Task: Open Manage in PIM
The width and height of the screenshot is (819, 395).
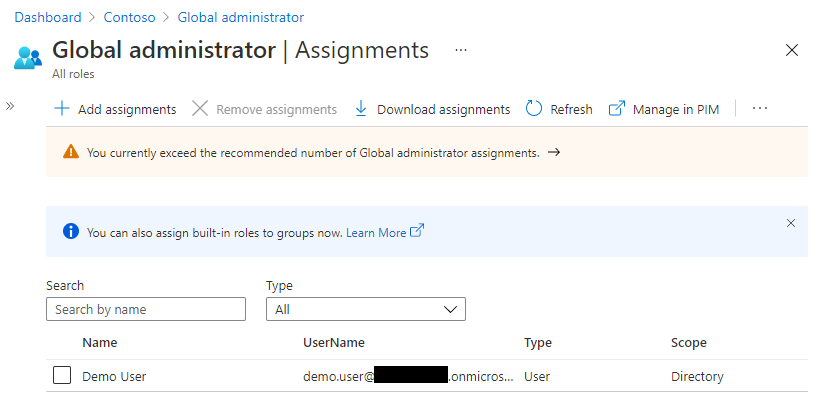Action: coord(664,109)
